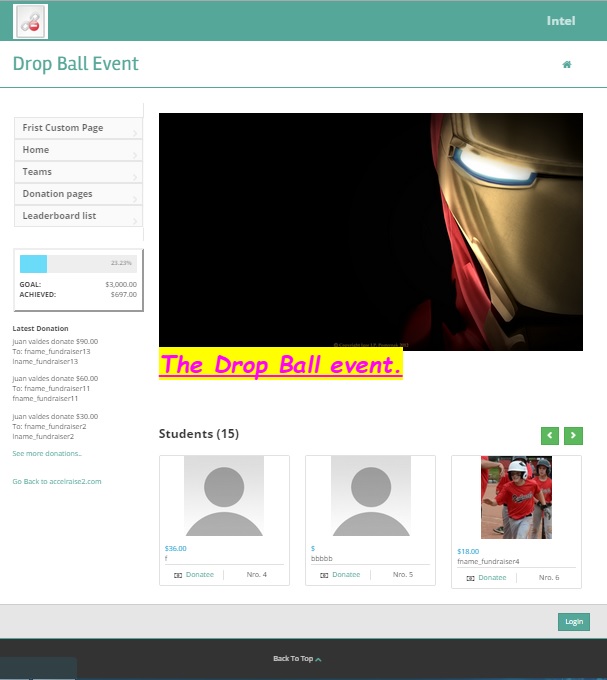Click Donatee on the $36.00 student card

[x=199, y=575]
